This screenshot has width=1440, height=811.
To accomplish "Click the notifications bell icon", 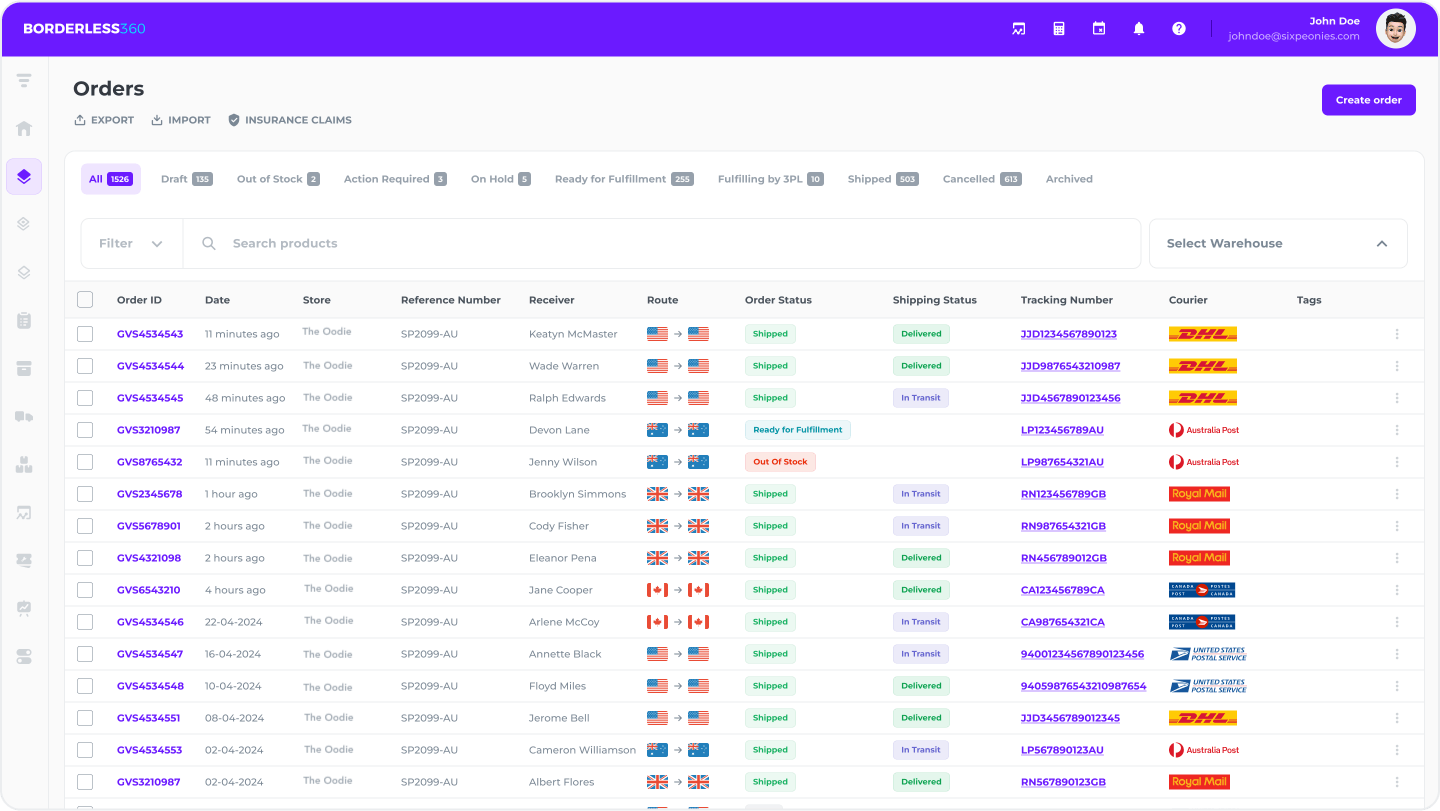I will [1139, 29].
